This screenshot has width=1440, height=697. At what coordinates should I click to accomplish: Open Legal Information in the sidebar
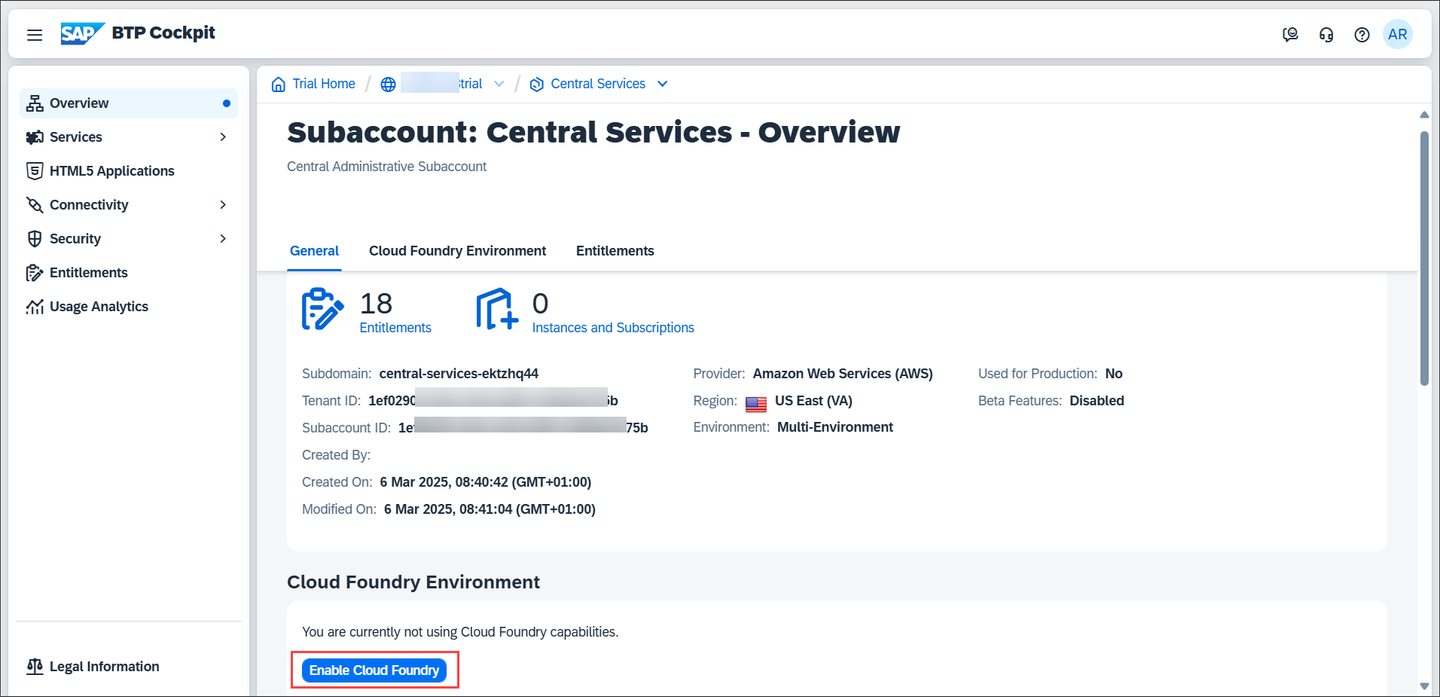point(129,667)
